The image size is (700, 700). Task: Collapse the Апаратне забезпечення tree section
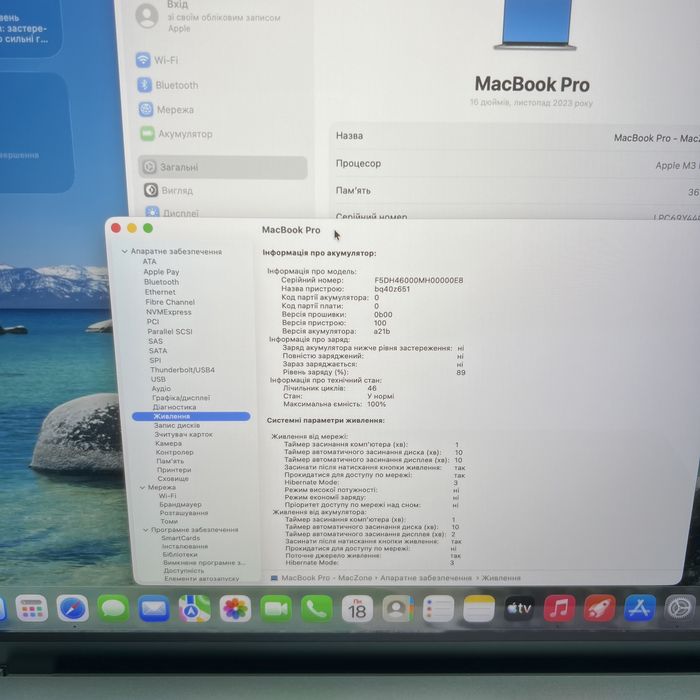tap(125, 252)
